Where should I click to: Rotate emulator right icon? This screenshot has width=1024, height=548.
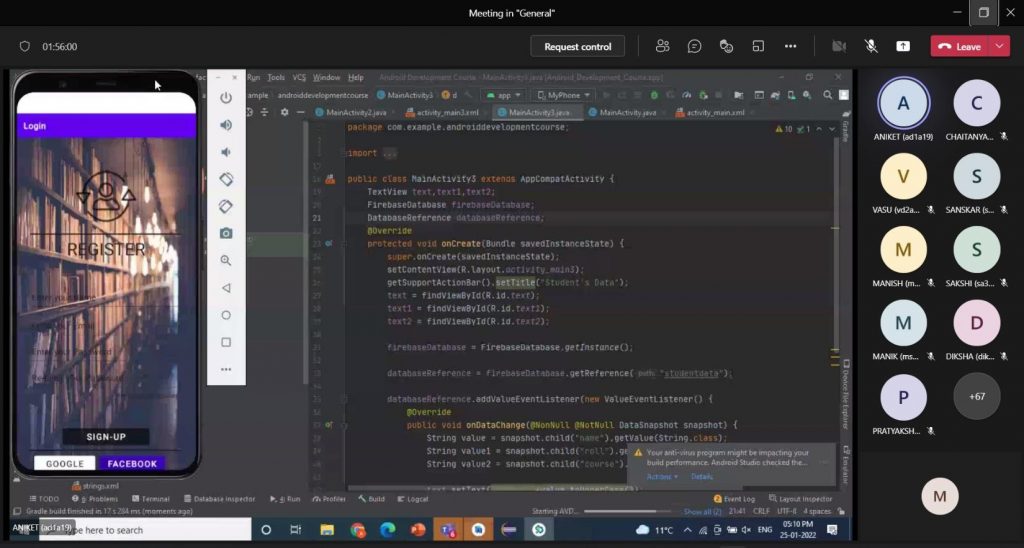(x=226, y=206)
